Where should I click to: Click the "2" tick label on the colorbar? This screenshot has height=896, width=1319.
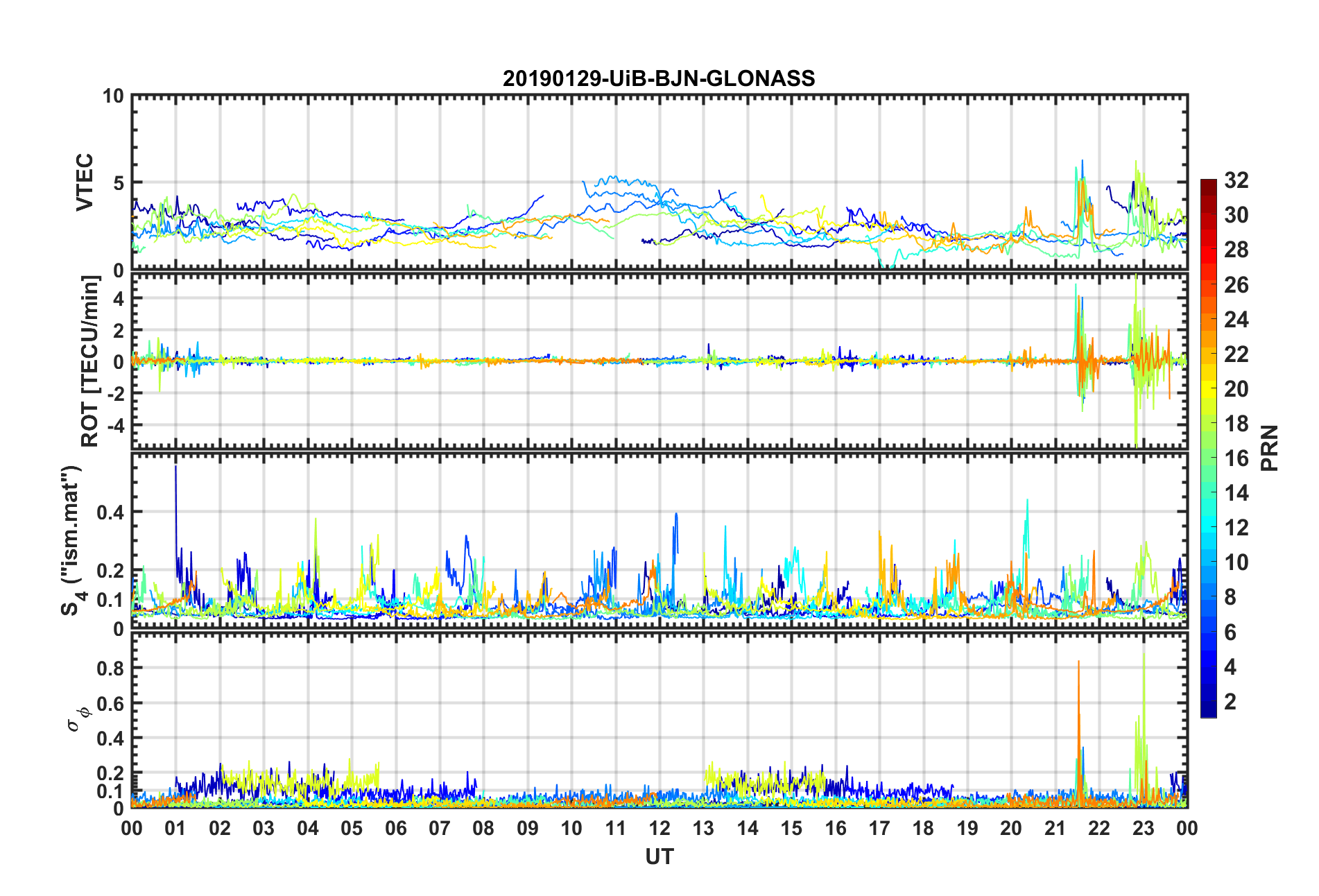coord(1230,702)
